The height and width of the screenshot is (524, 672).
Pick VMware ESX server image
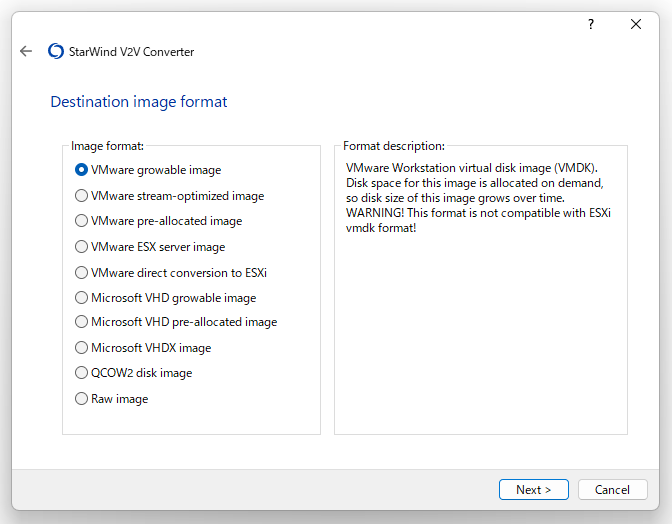tap(150, 247)
